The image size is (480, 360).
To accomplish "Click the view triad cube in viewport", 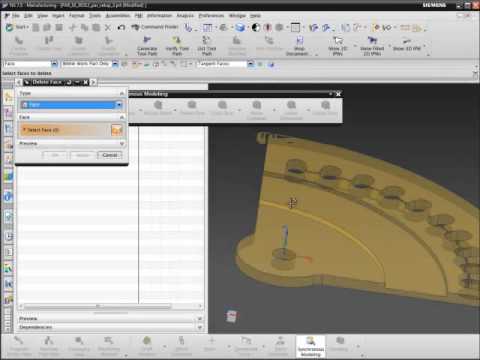I will (232, 316).
